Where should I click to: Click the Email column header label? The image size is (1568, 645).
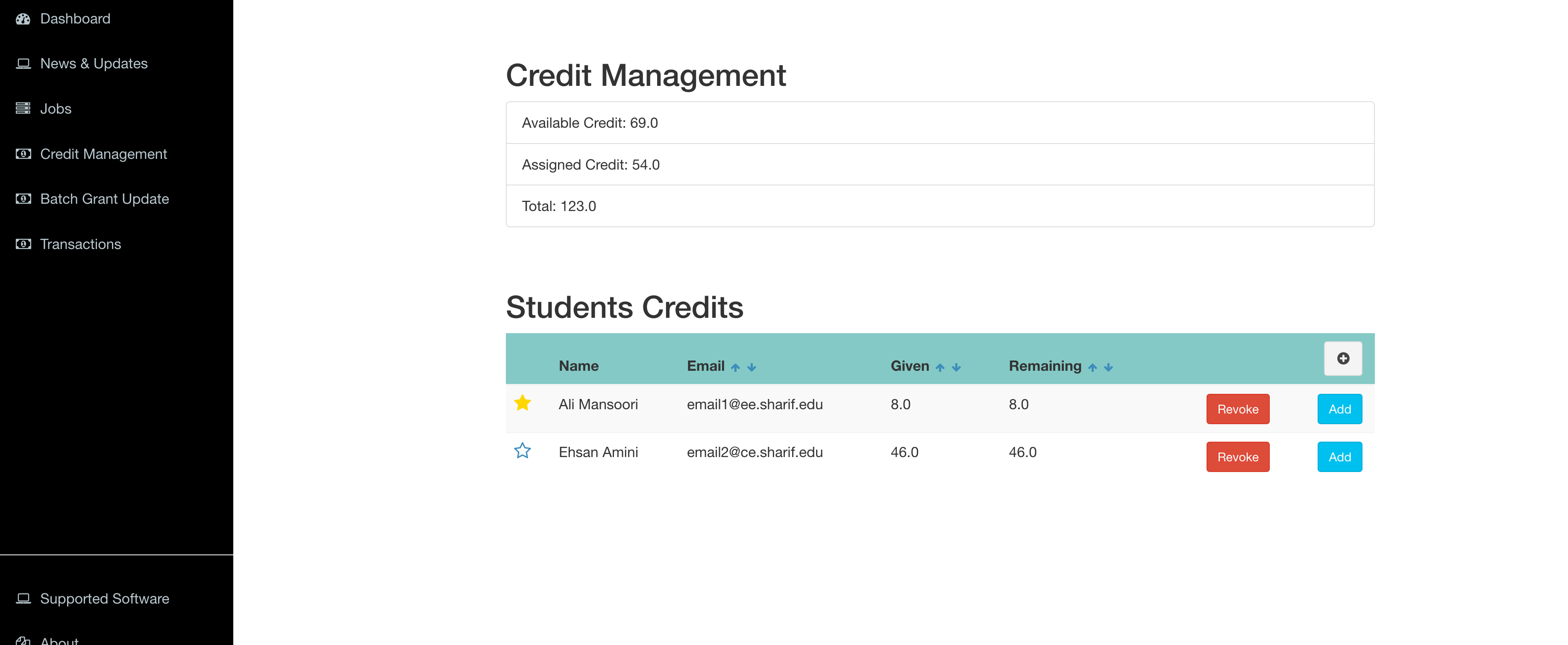point(705,366)
